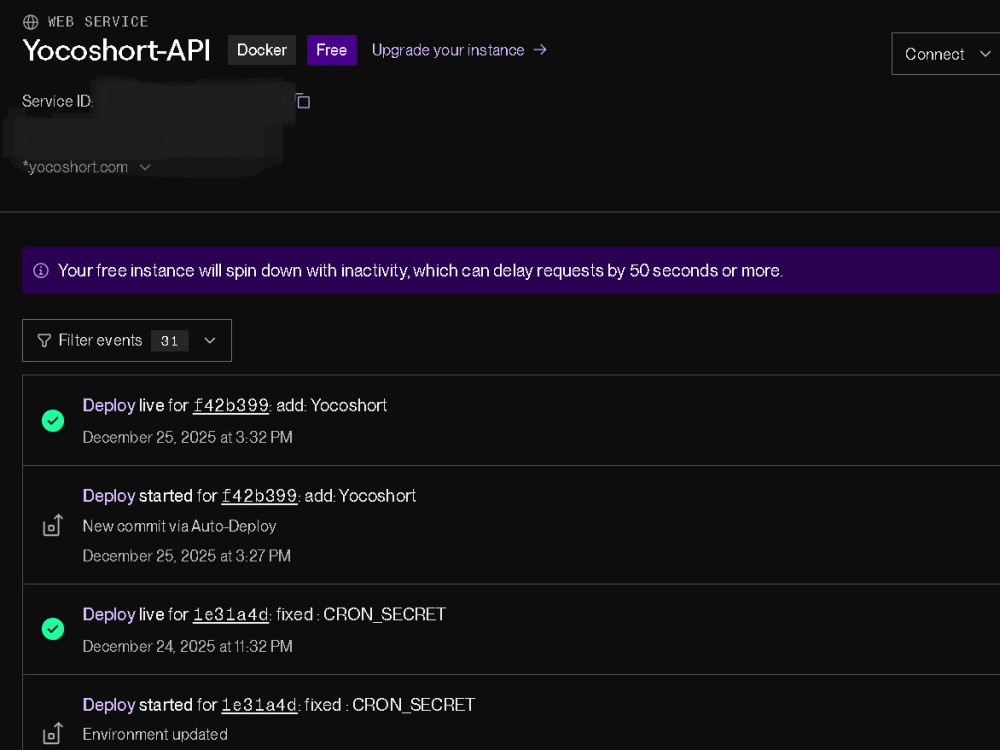Copy the Service ID with the copy icon
Image resolution: width=1000 pixels, height=750 pixels.
pyautogui.click(x=303, y=101)
